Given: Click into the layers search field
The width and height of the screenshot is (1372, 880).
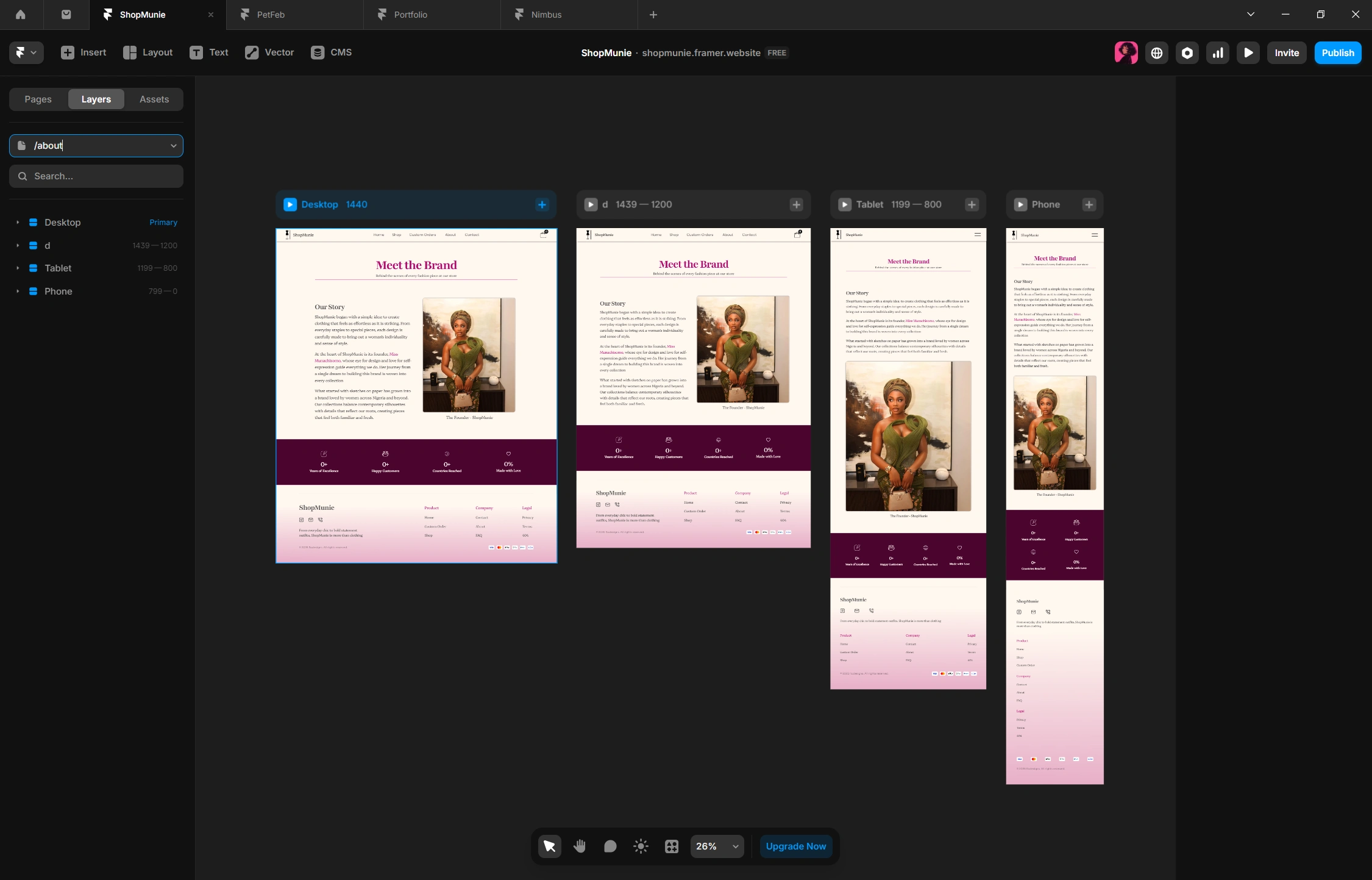Looking at the screenshot, I should pos(96,176).
